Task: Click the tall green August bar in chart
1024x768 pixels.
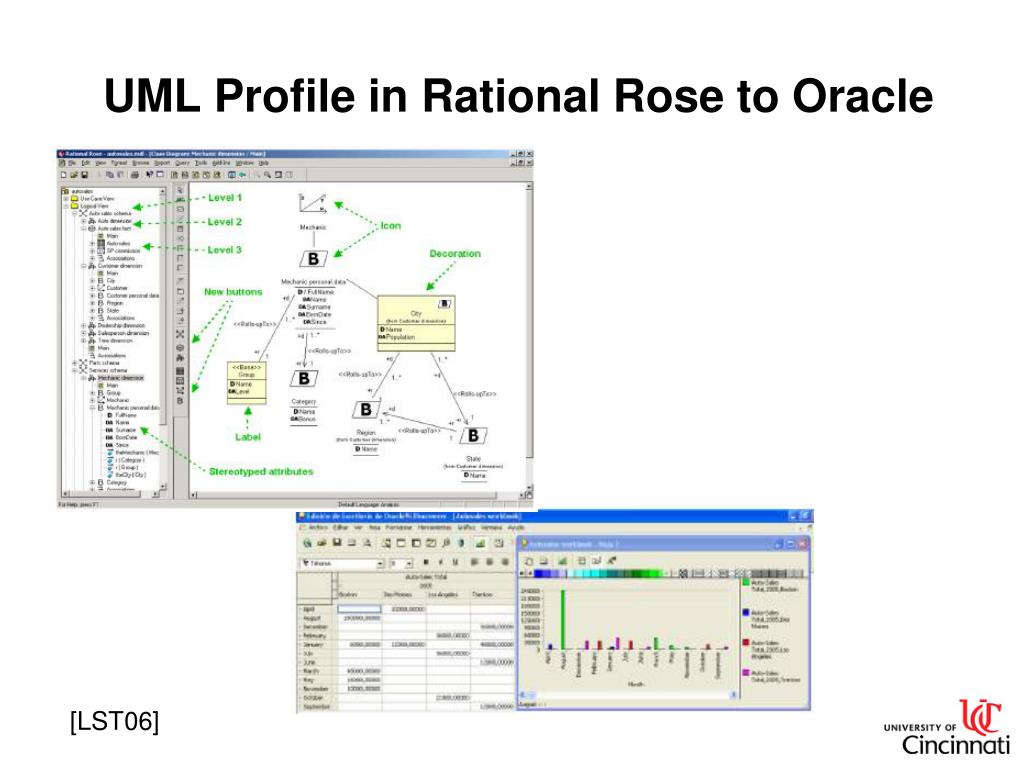Action: 563,619
